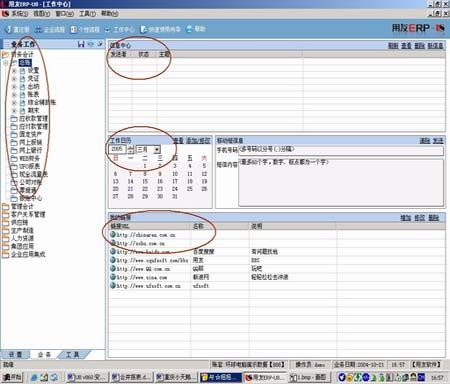Click the 重注册 toolbar icon
Image resolution: width=450 pixels, height=384 pixels.
click(8, 29)
